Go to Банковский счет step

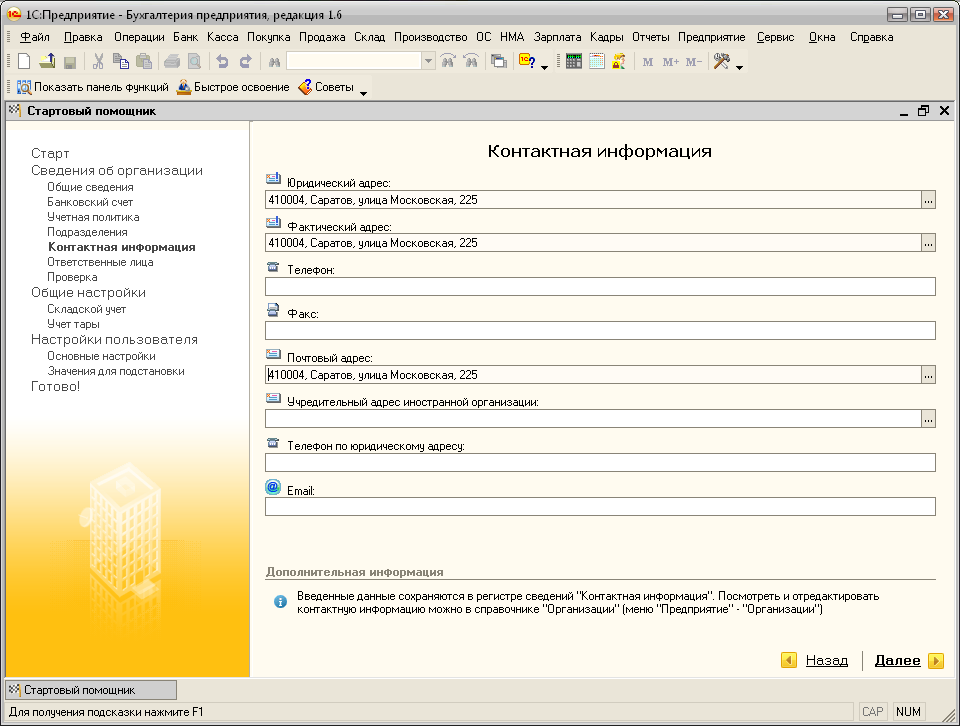(90, 202)
